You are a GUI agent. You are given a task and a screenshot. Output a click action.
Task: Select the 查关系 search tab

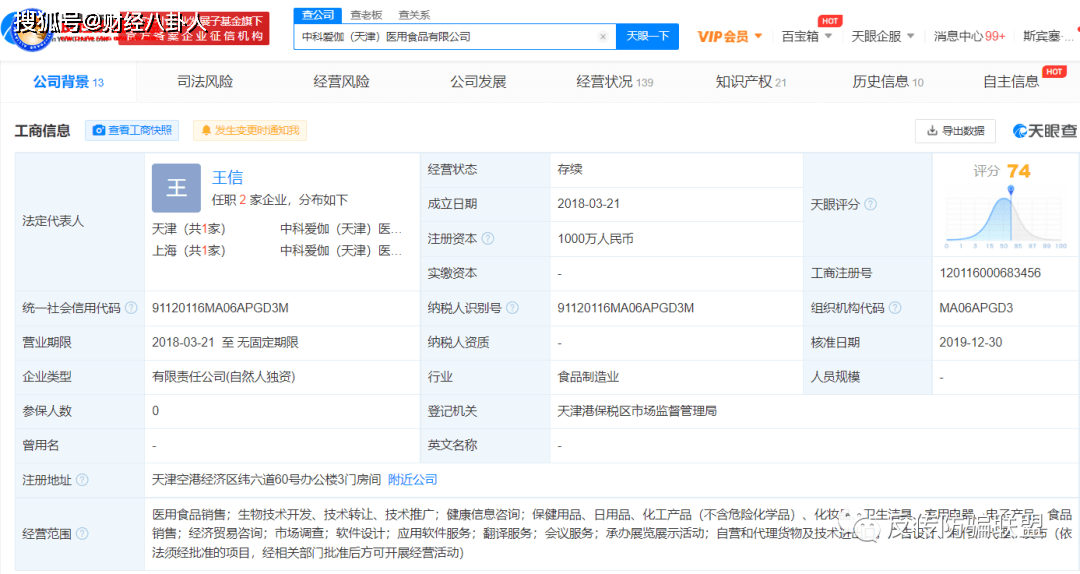(x=414, y=14)
